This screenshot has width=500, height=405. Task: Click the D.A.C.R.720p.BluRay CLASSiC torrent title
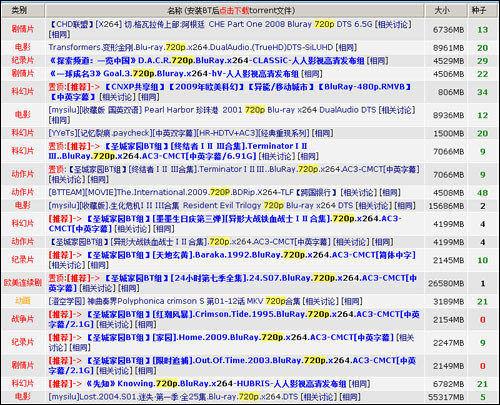pyautogui.click(x=207, y=61)
